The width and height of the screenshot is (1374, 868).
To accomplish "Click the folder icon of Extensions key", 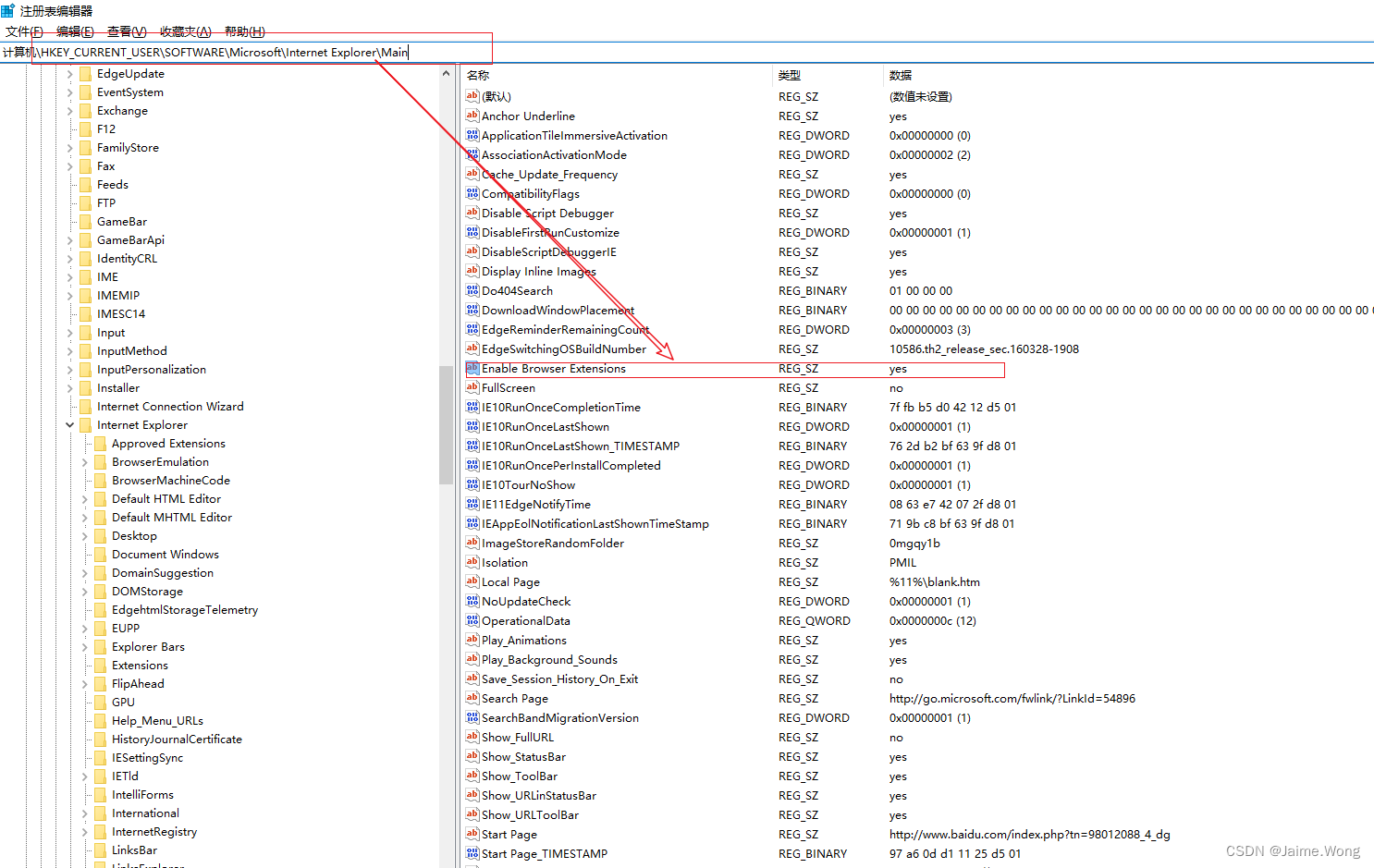I will [100, 666].
